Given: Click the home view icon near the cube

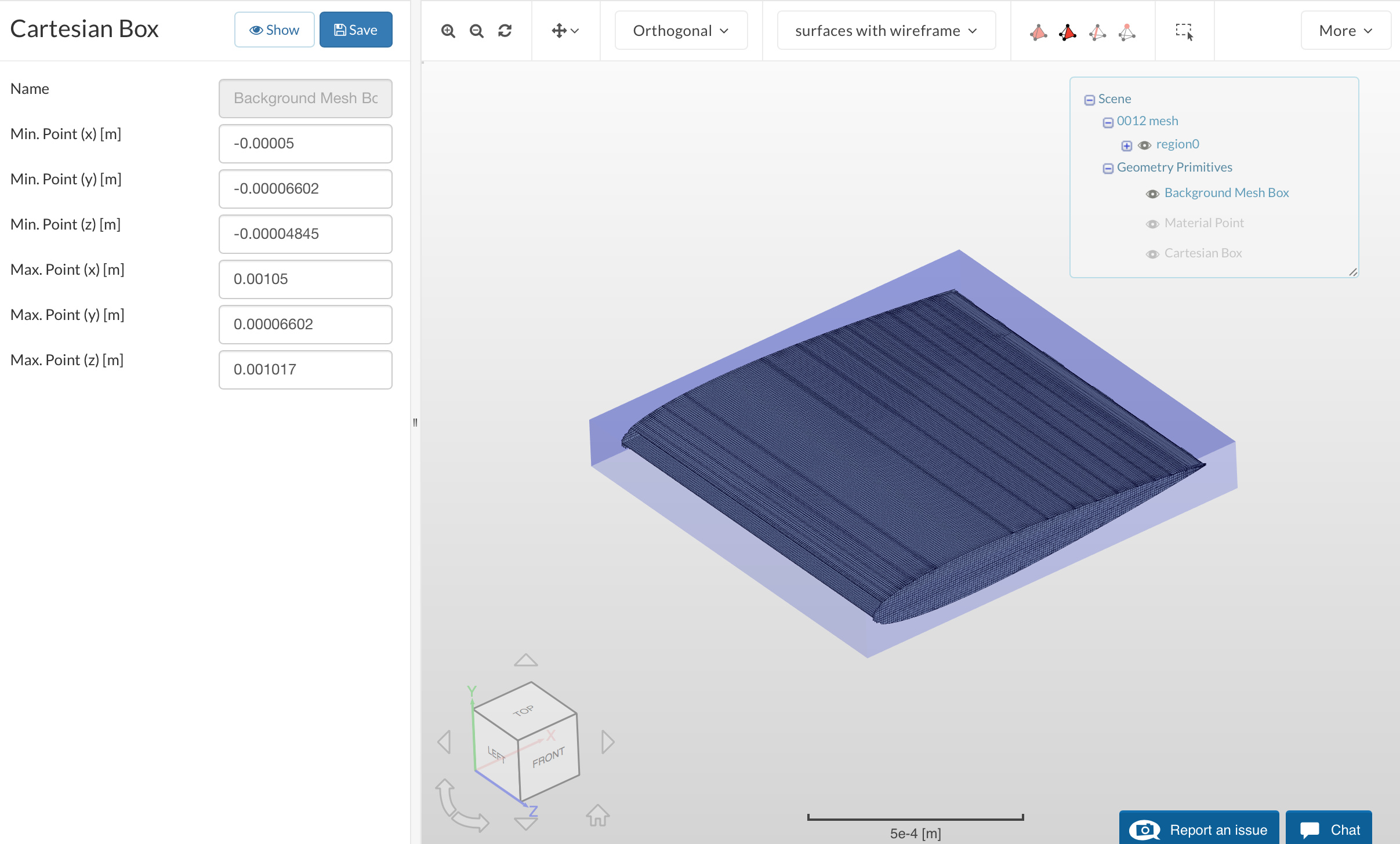Looking at the screenshot, I should [x=597, y=815].
